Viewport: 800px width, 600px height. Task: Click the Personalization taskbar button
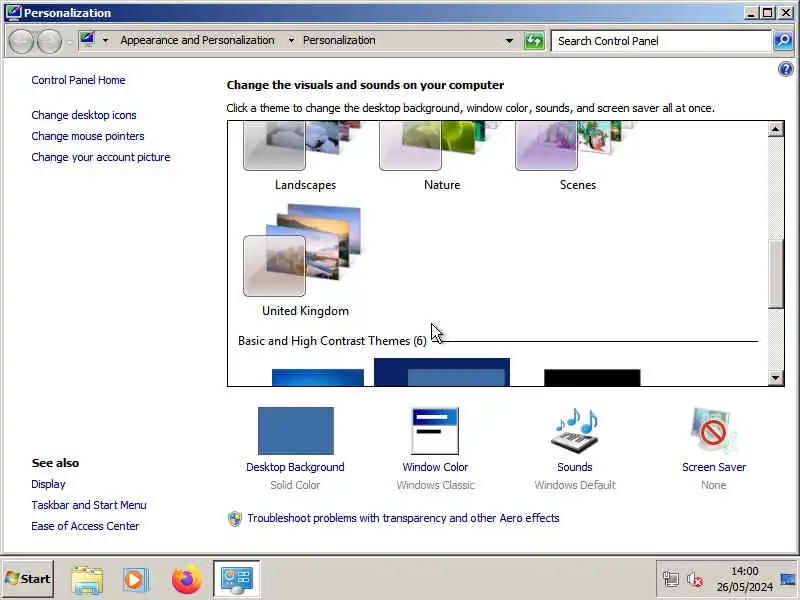pyautogui.click(x=236, y=579)
